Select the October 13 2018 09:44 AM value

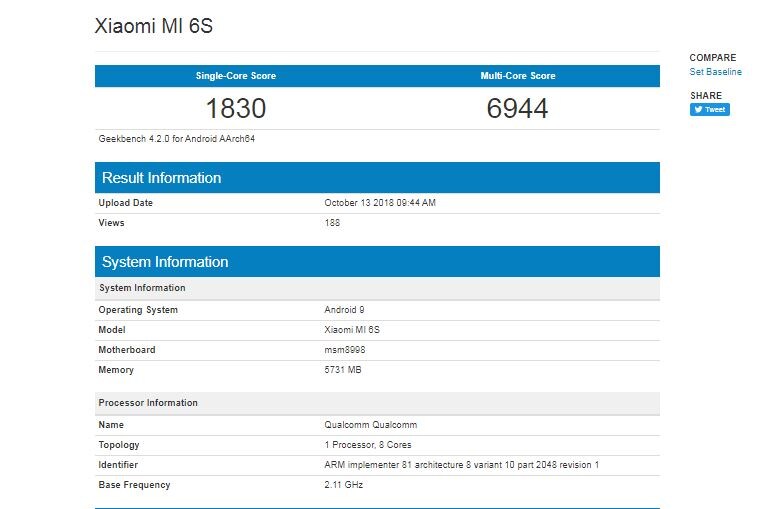[x=380, y=203]
